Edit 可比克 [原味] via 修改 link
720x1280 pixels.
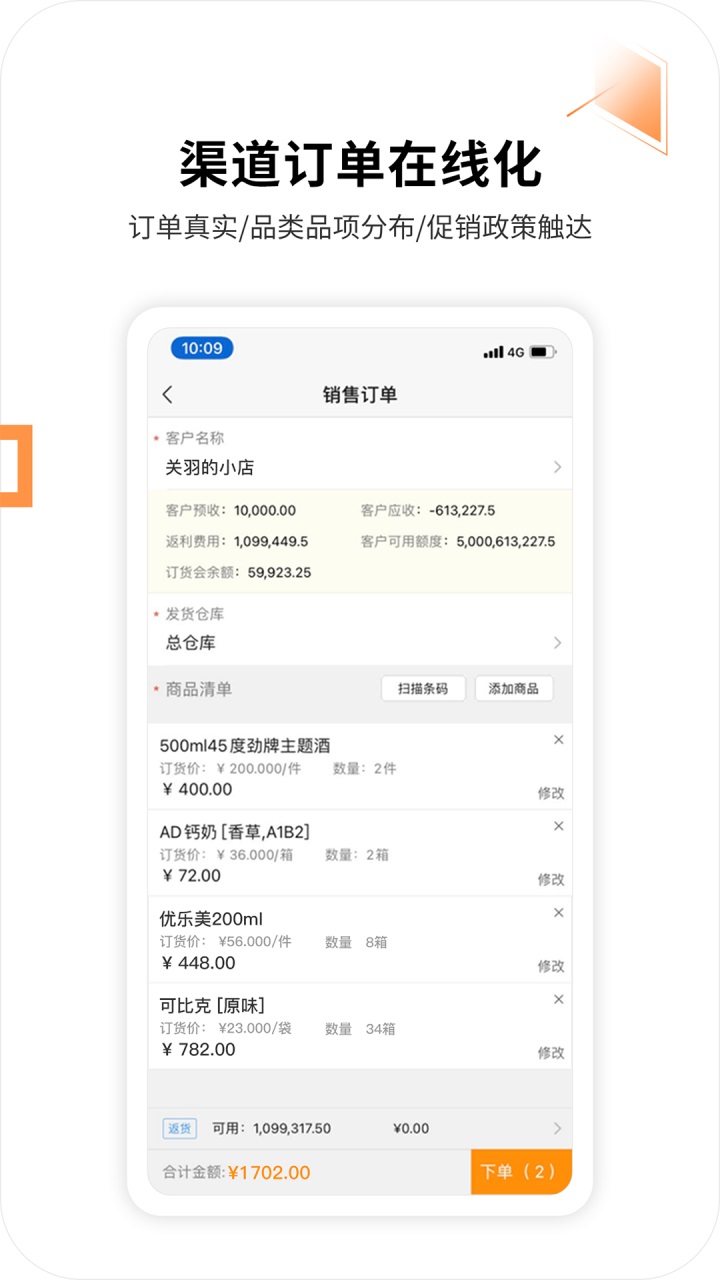(551, 1052)
